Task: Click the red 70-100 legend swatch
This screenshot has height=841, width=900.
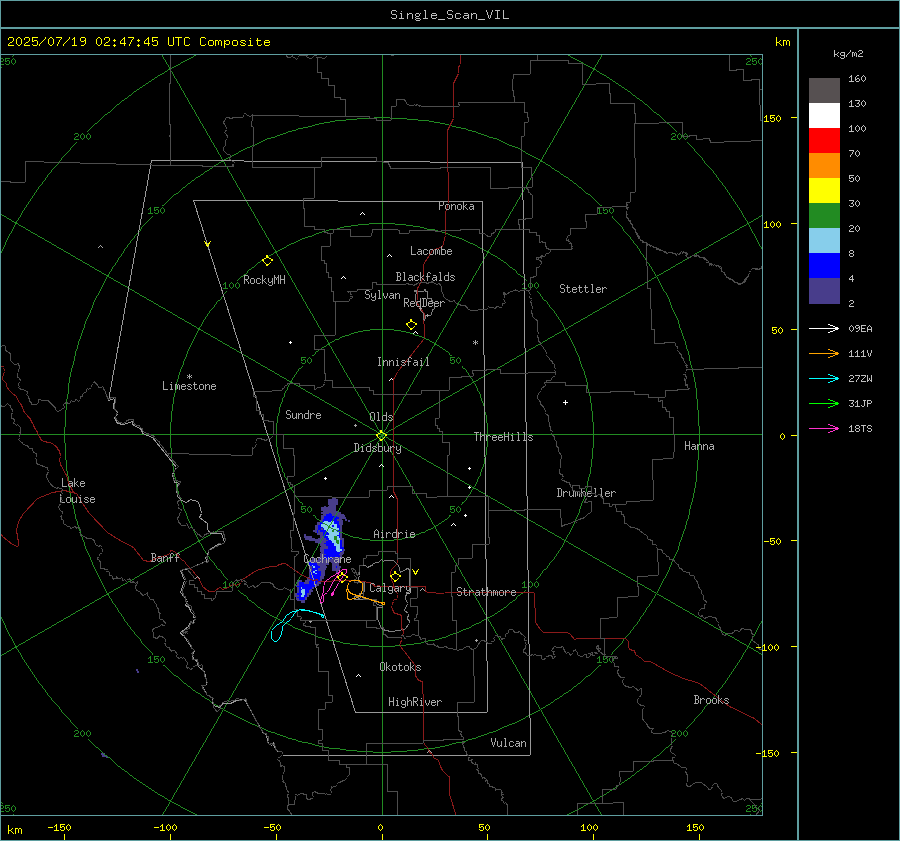Action: pyautogui.click(x=824, y=141)
